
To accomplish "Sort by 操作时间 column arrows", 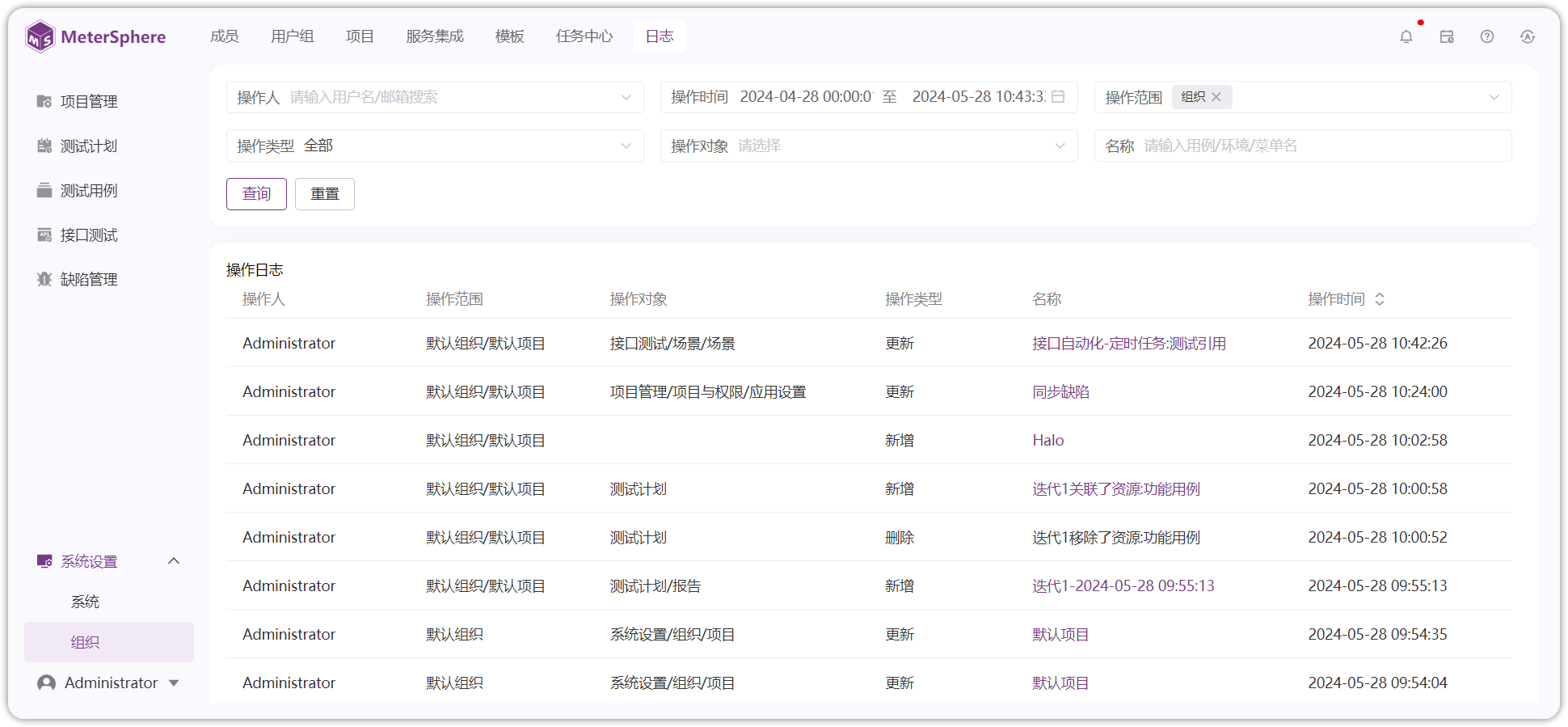I will coord(1380,299).
